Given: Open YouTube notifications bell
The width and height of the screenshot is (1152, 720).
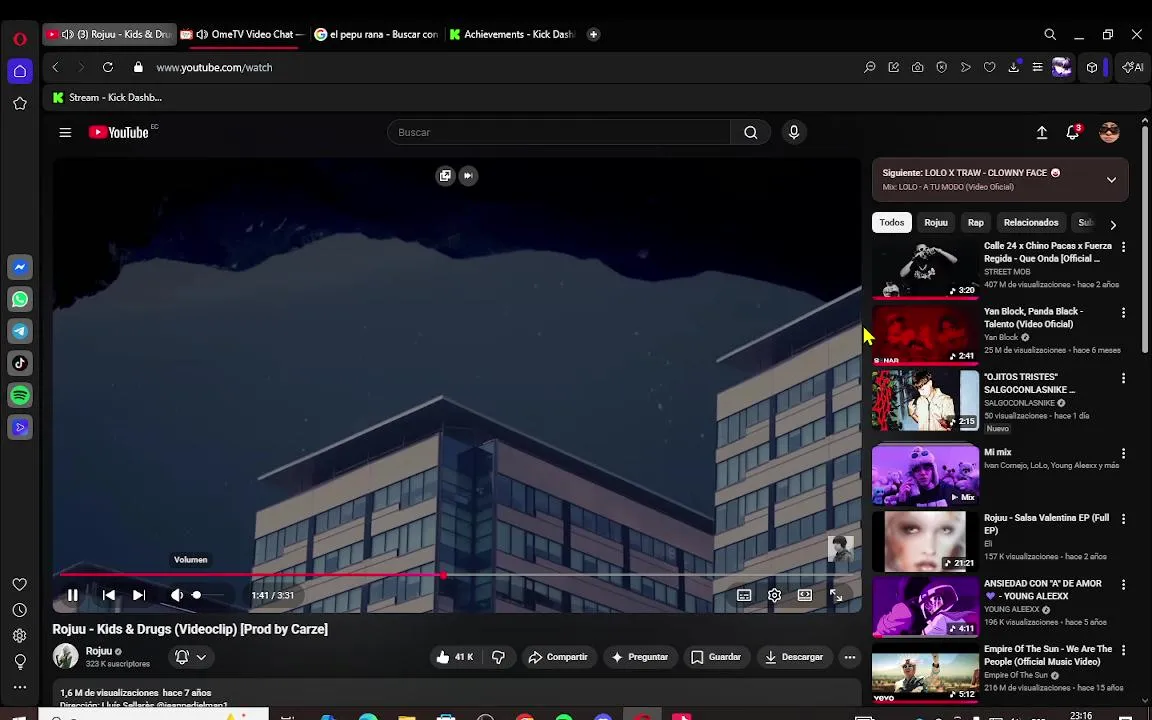Looking at the screenshot, I should 1073,132.
